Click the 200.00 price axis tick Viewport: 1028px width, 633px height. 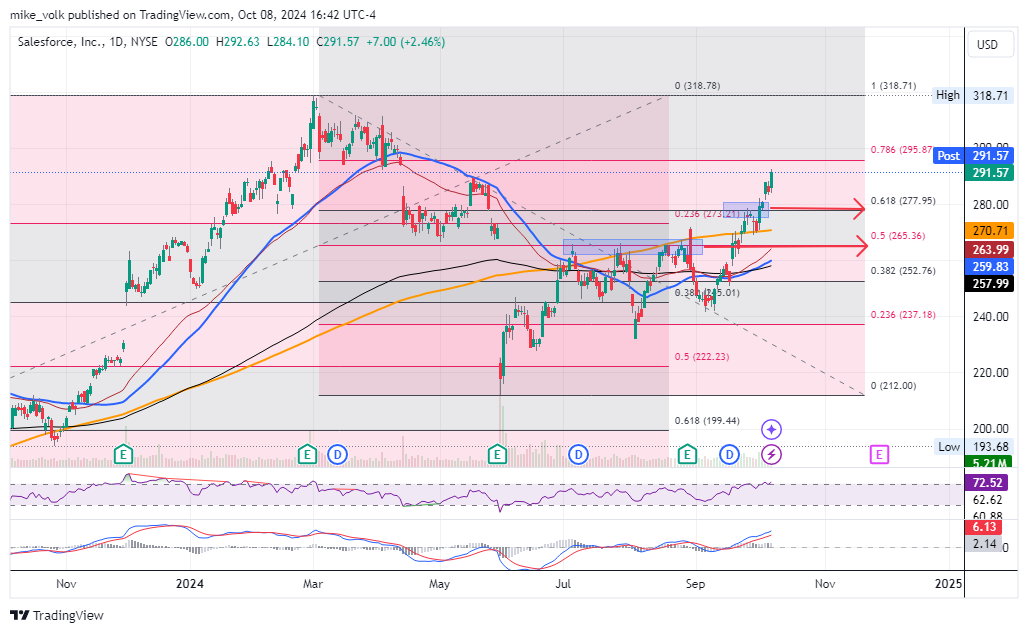pyautogui.click(x=991, y=429)
